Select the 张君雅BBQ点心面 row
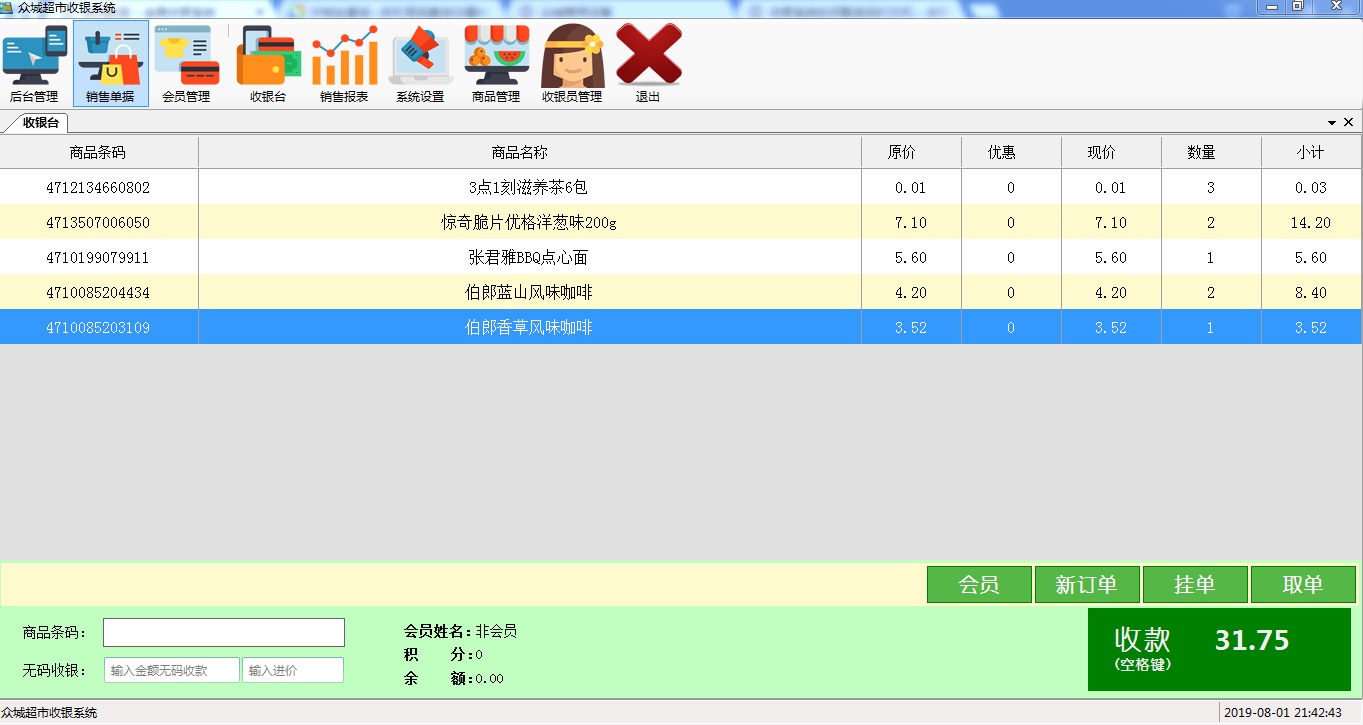The image size is (1363, 725). (528, 258)
